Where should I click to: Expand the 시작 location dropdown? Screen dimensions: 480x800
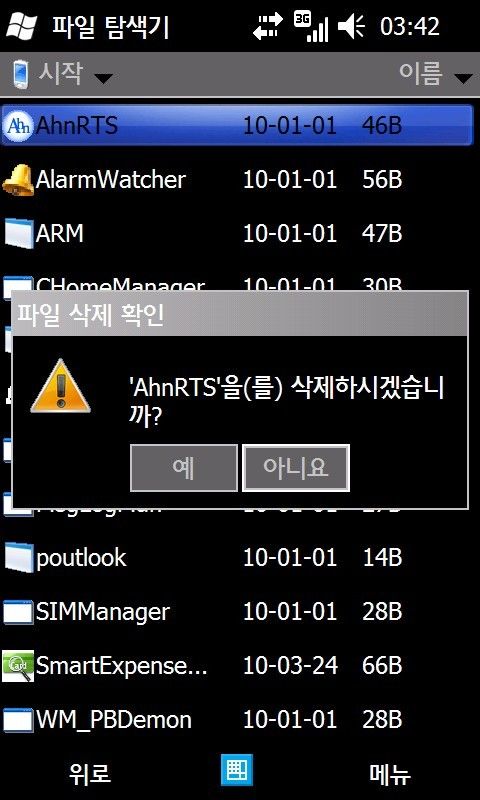click(61, 74)
